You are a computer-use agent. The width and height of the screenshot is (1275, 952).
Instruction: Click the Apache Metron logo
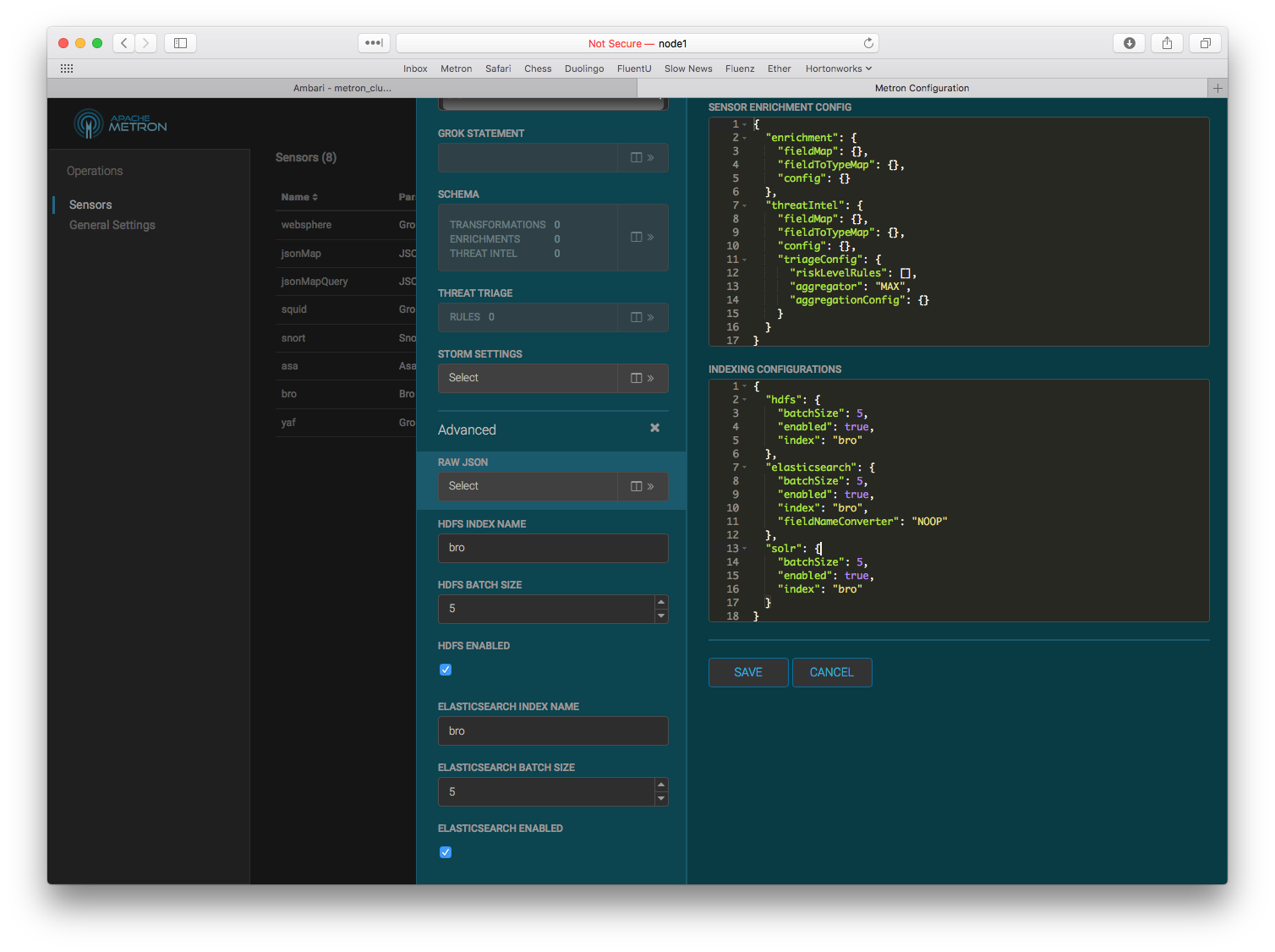121,123
